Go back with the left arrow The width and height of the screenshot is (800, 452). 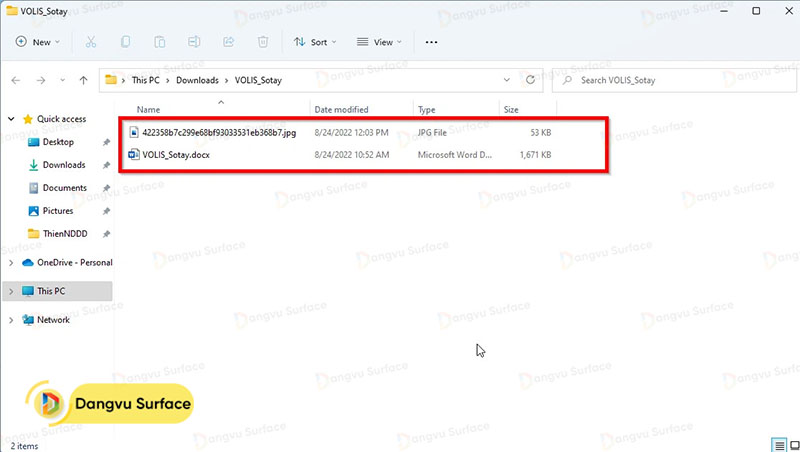pos(16,80)
